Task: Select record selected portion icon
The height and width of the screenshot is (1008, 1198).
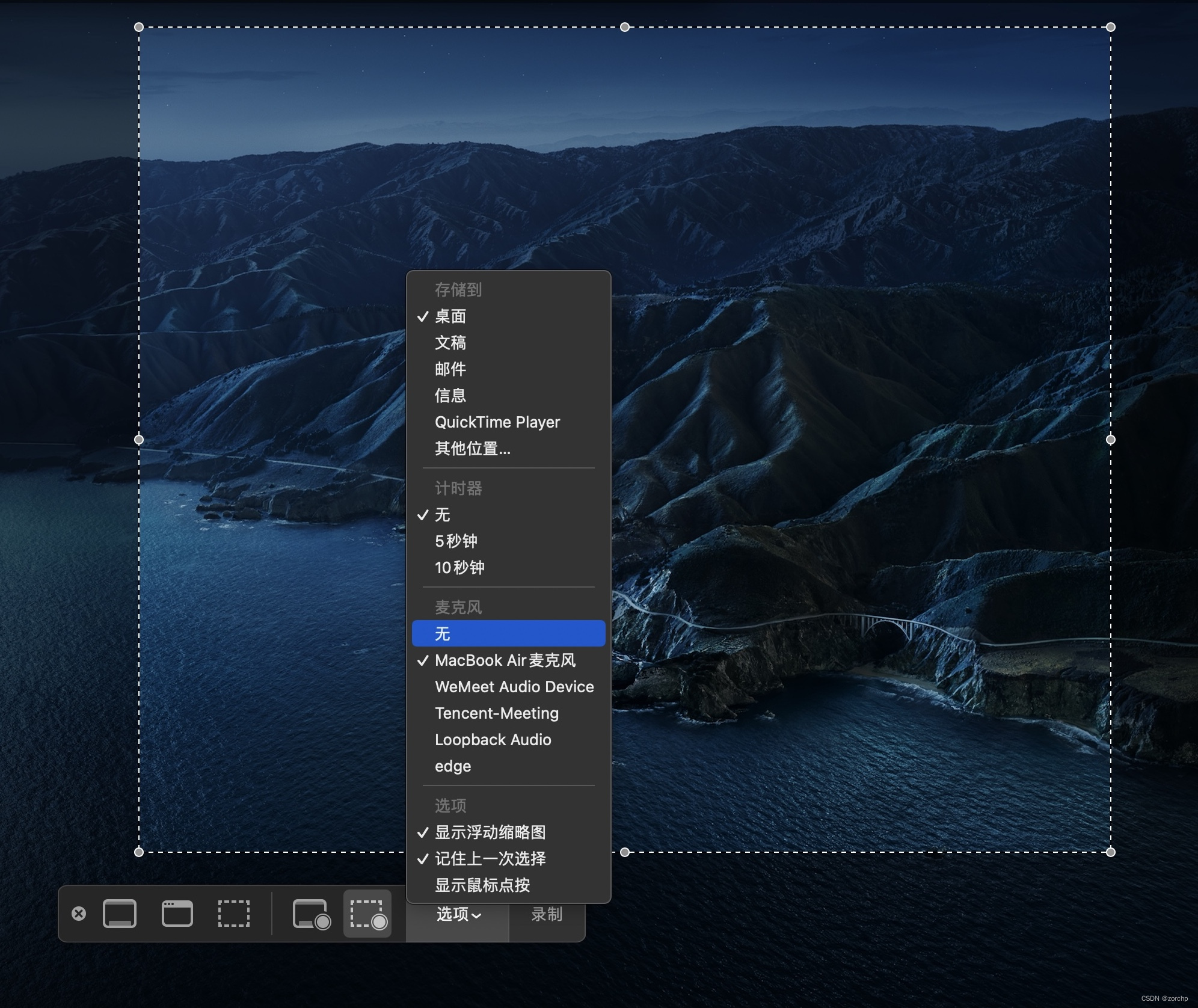Action: pyautogui.click(x=367, y=914)
